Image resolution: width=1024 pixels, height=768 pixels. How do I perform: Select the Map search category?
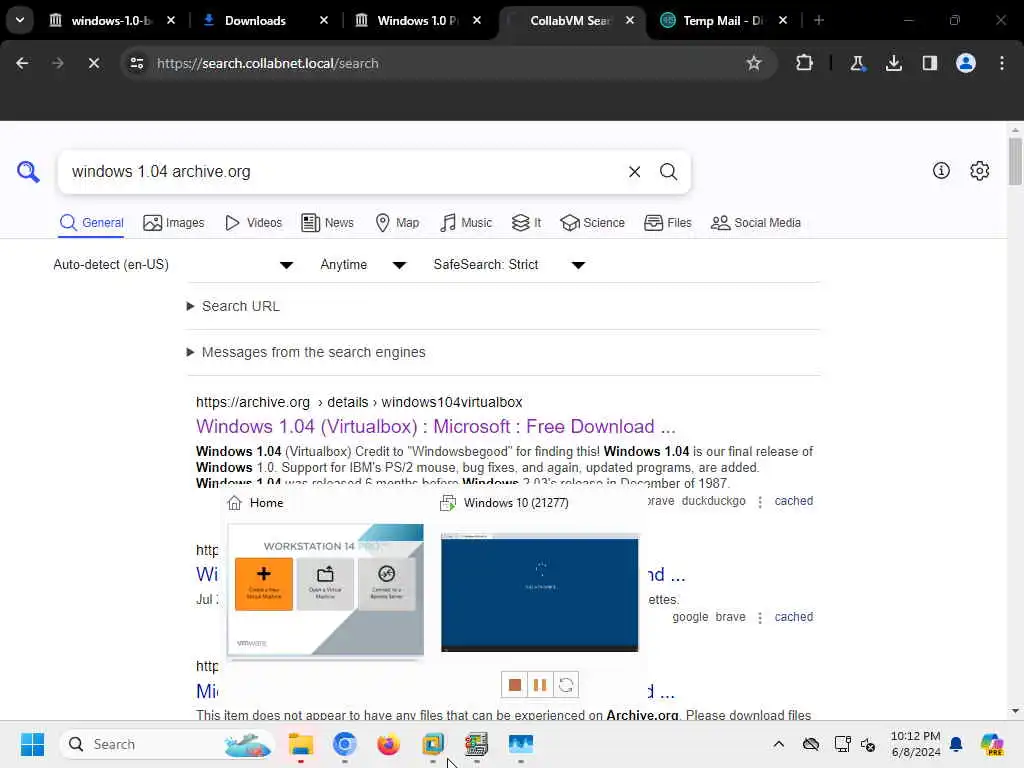click(397, 223)
